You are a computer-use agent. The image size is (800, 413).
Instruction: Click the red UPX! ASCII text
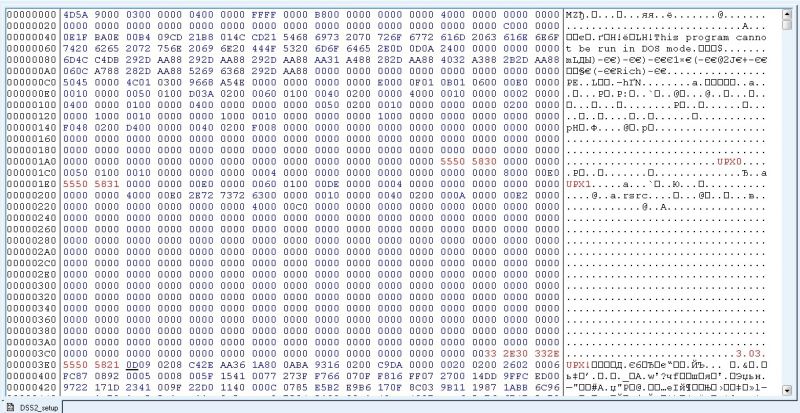coord(579,365)
